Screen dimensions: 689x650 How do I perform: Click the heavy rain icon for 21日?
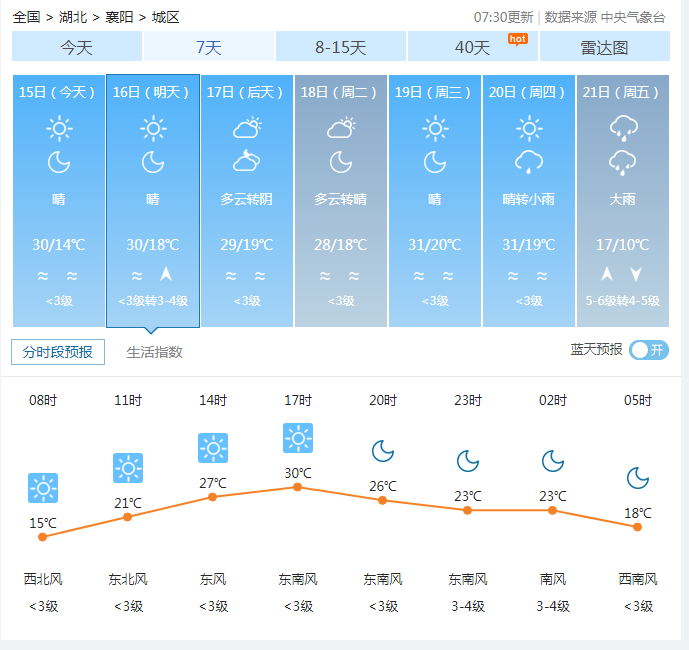(623, 128)
